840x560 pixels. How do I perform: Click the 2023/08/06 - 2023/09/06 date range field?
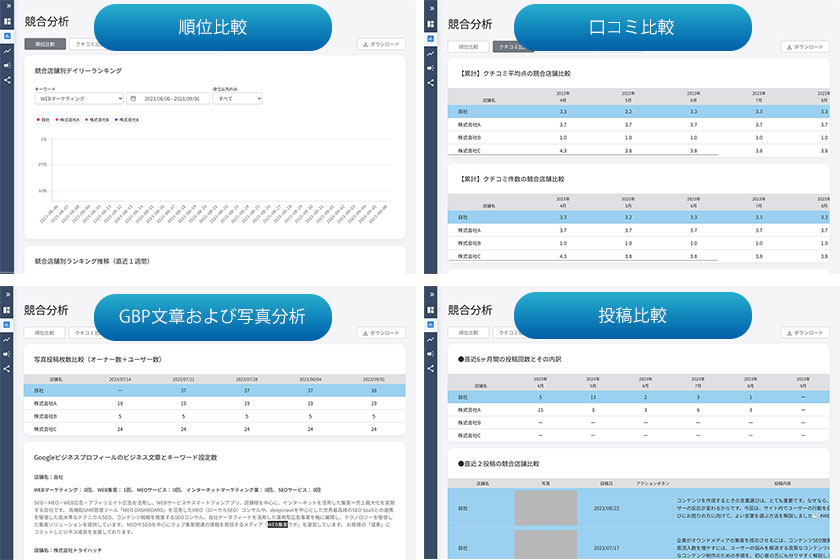pos(168,99)
